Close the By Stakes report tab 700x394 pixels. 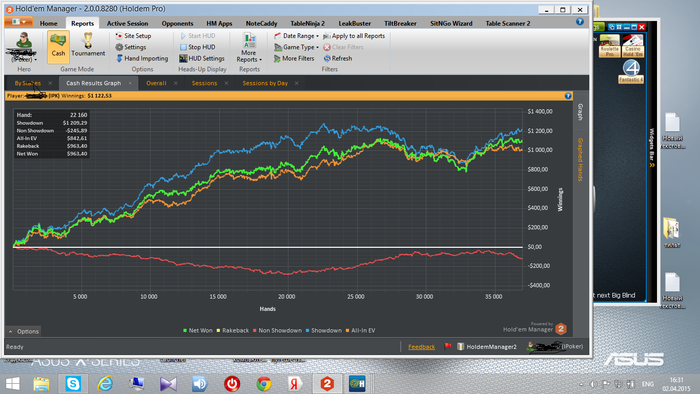pyautogui.click(x=50, y=83)
